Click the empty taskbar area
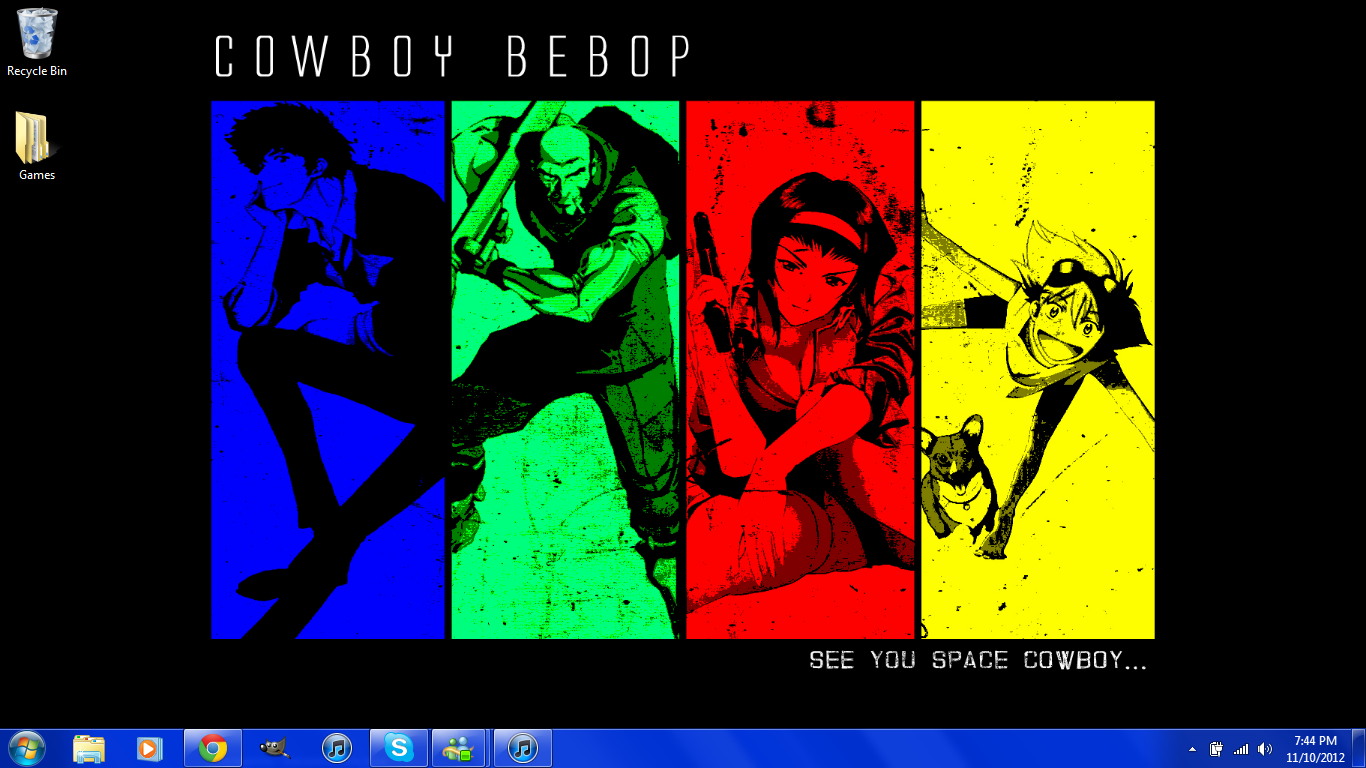 tap(850, 748)
